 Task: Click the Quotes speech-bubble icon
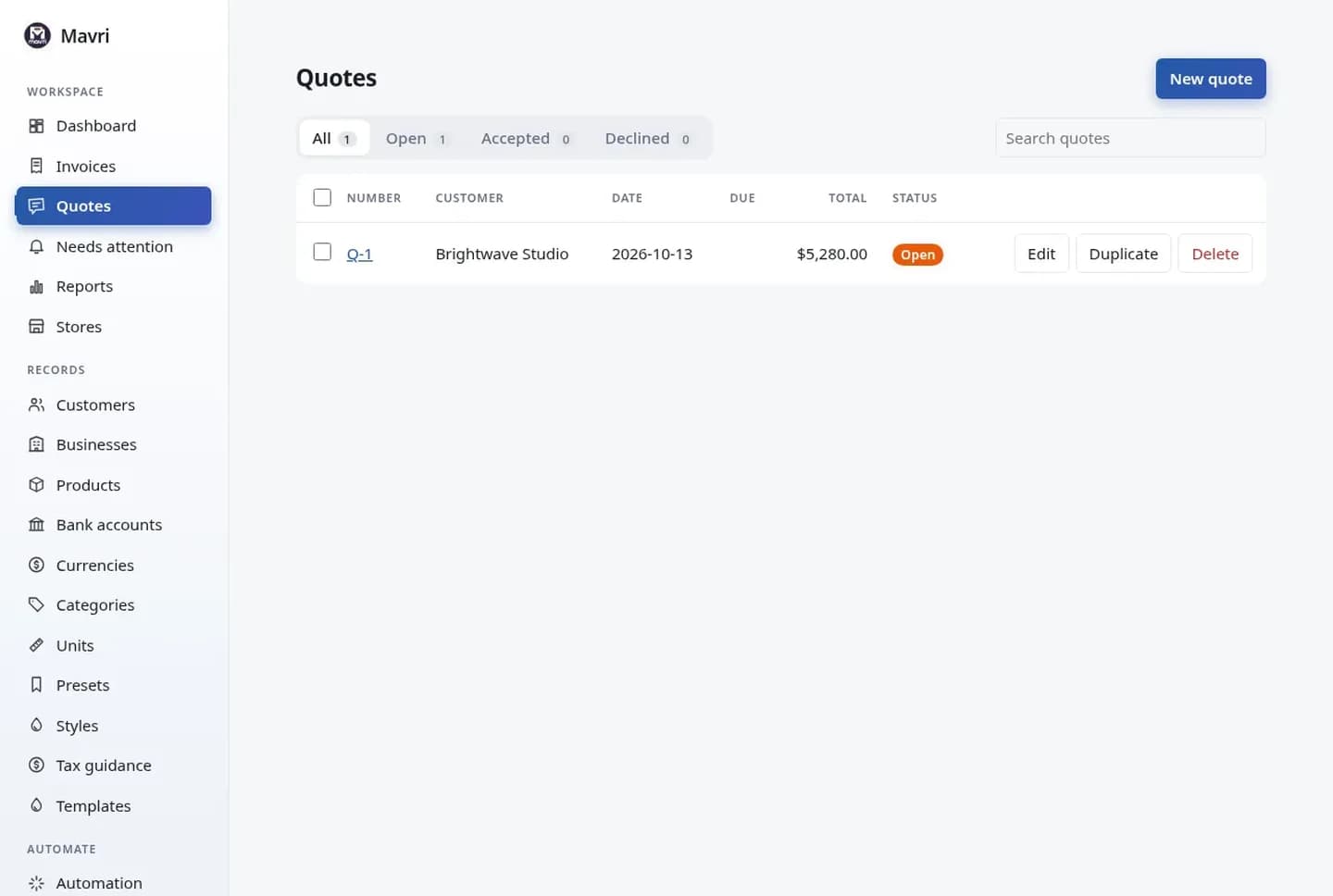(36, 205)
